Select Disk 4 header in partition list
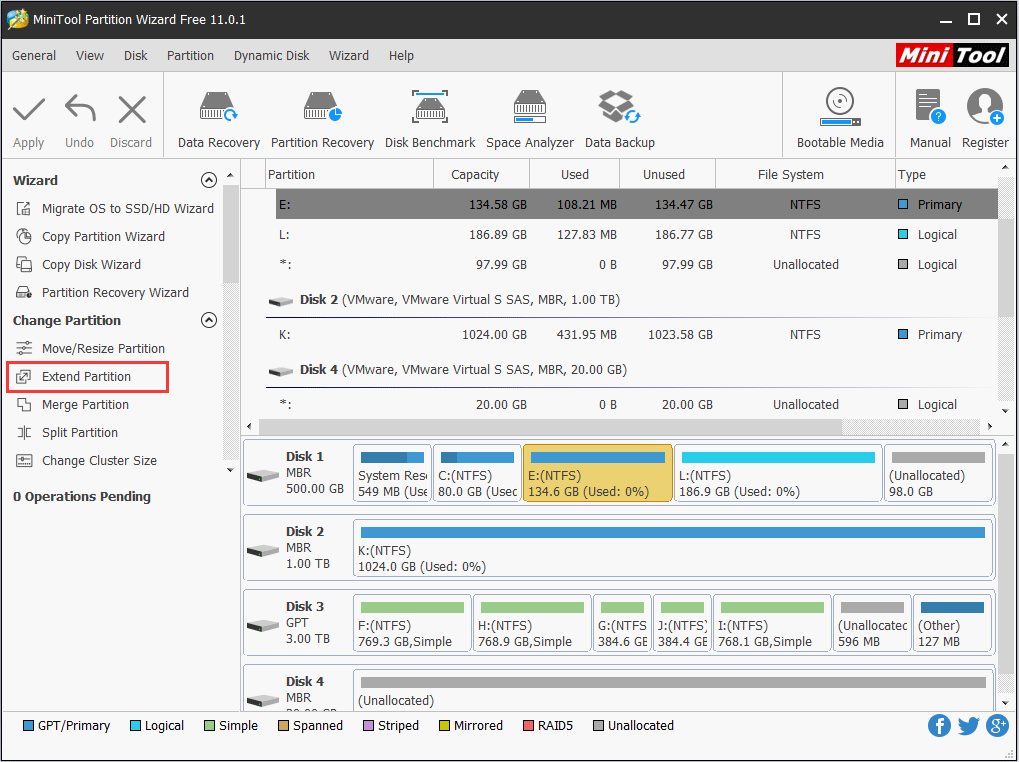This screenshot has width=1019, height=762. click(447, 370)
